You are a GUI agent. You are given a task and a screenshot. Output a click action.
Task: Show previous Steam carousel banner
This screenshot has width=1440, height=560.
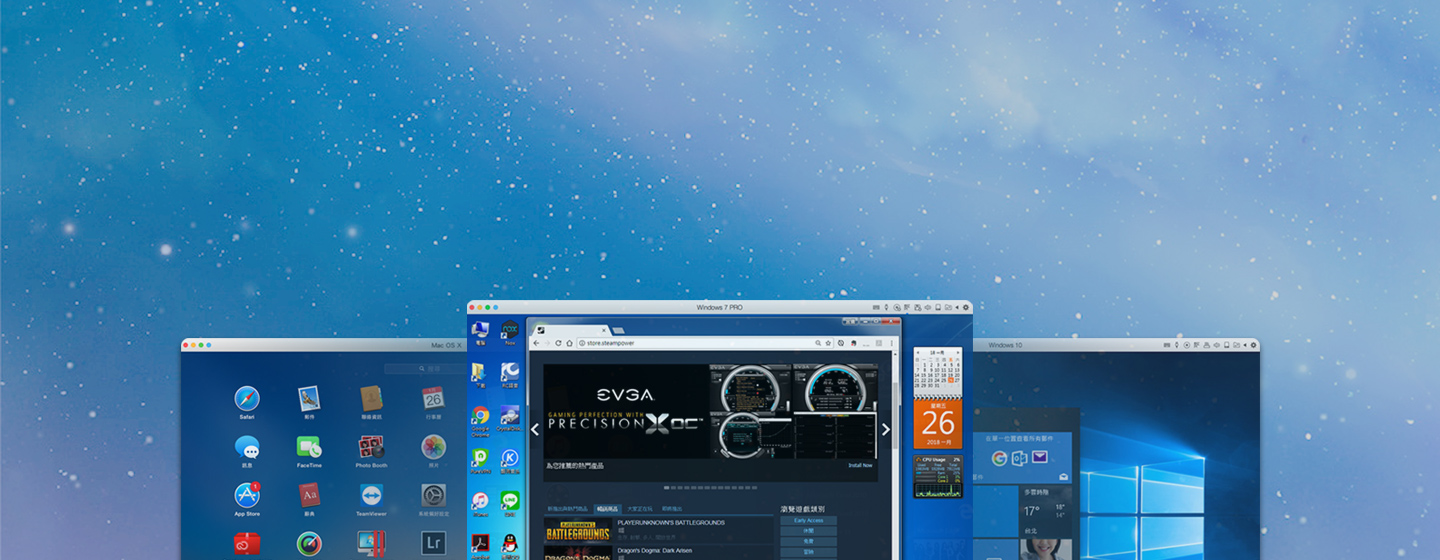(x=535, y=430)
